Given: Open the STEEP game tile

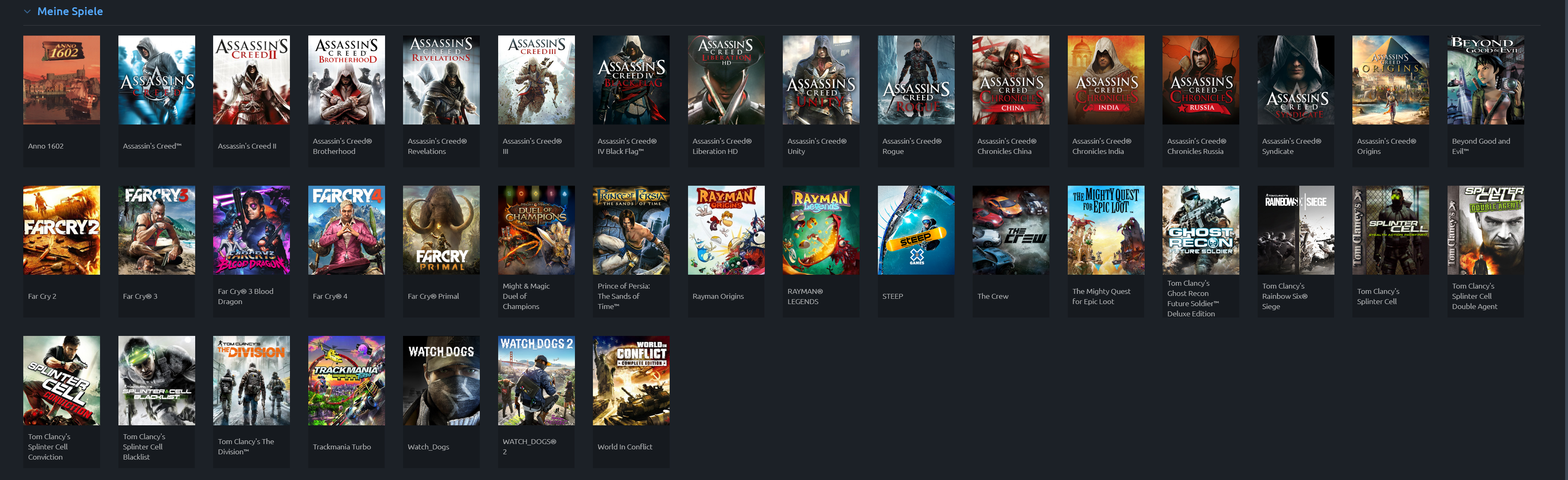Looking at the screenshot, I should coord(915,229).
